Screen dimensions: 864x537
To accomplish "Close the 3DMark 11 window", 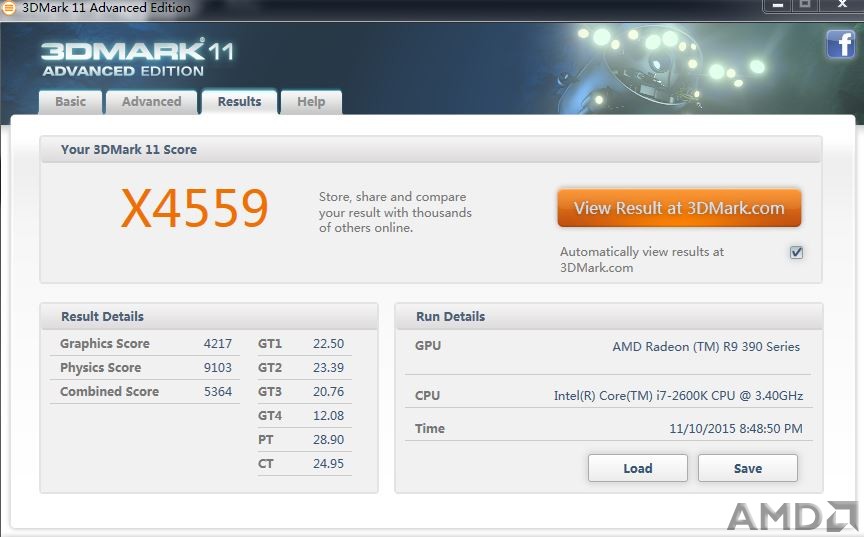I will pyautogui.click(x=842, y=6).
